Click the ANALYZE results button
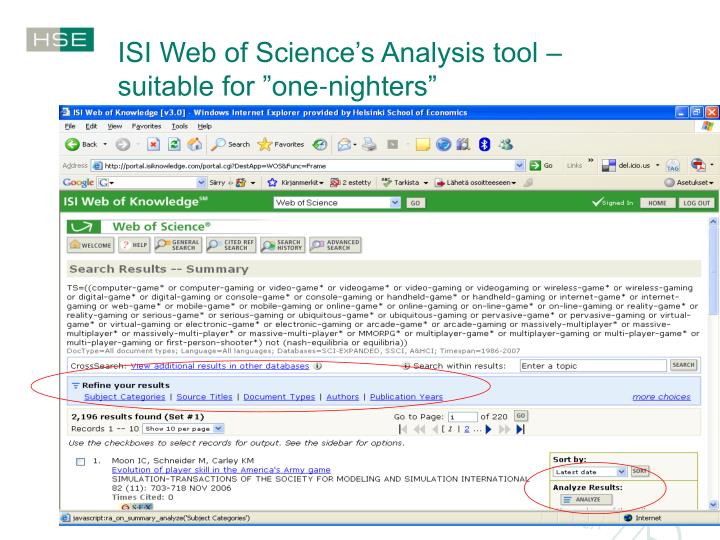 tap(586, 499)
